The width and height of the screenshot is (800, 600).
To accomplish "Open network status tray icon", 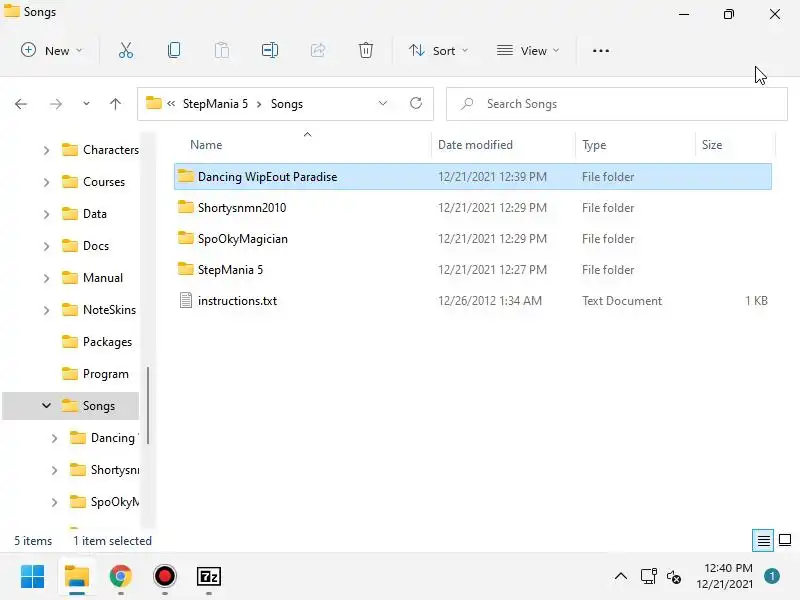I will pos(648,577).
